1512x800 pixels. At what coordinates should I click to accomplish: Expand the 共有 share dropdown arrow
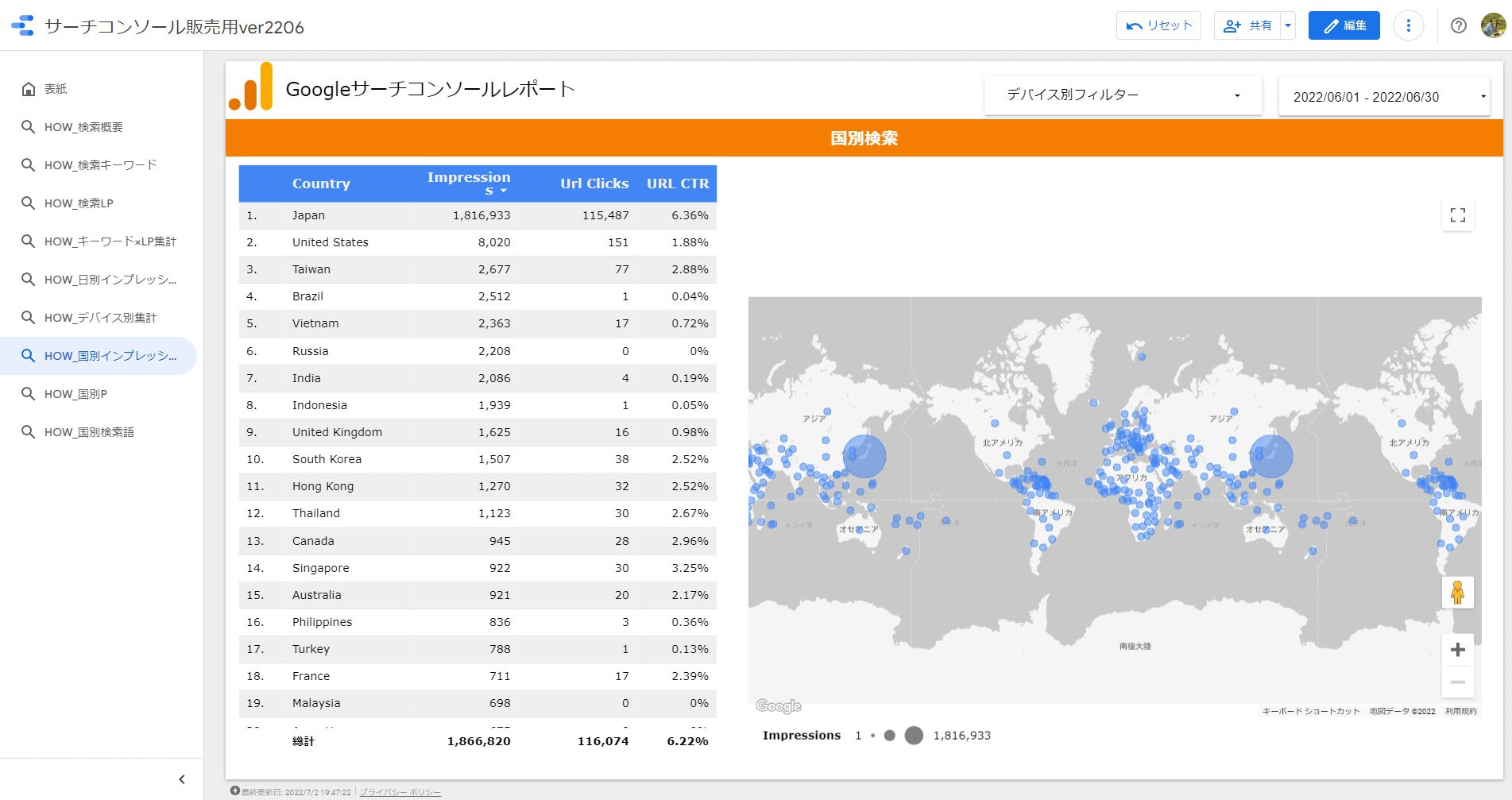pyautogui.click(x=1288, y=25)
